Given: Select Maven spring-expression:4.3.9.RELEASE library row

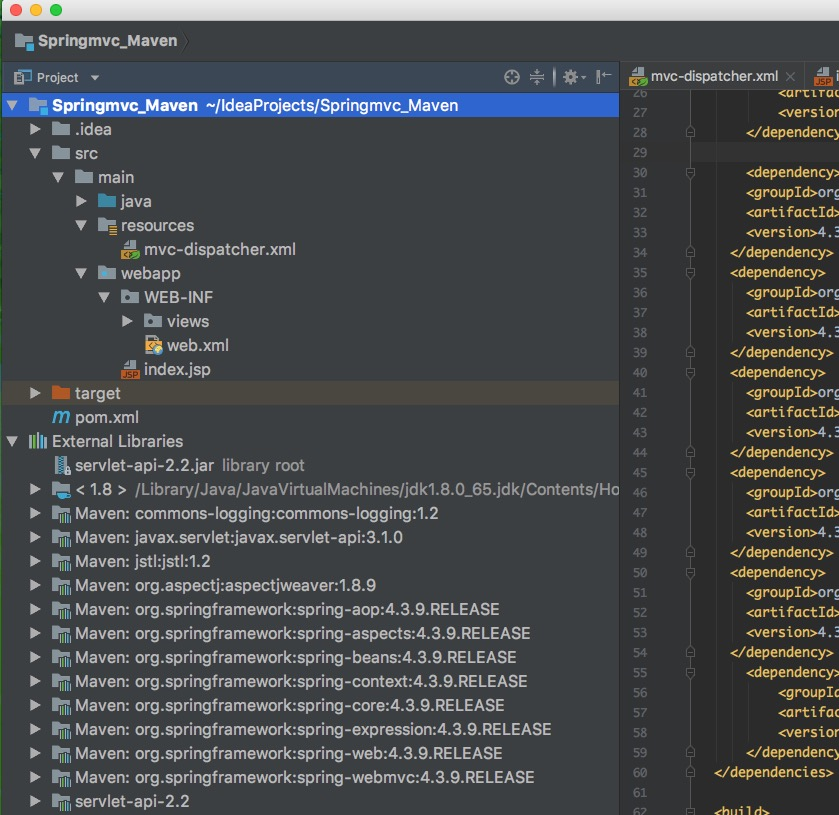Looking at the screenshot, I should pos(310,729).
